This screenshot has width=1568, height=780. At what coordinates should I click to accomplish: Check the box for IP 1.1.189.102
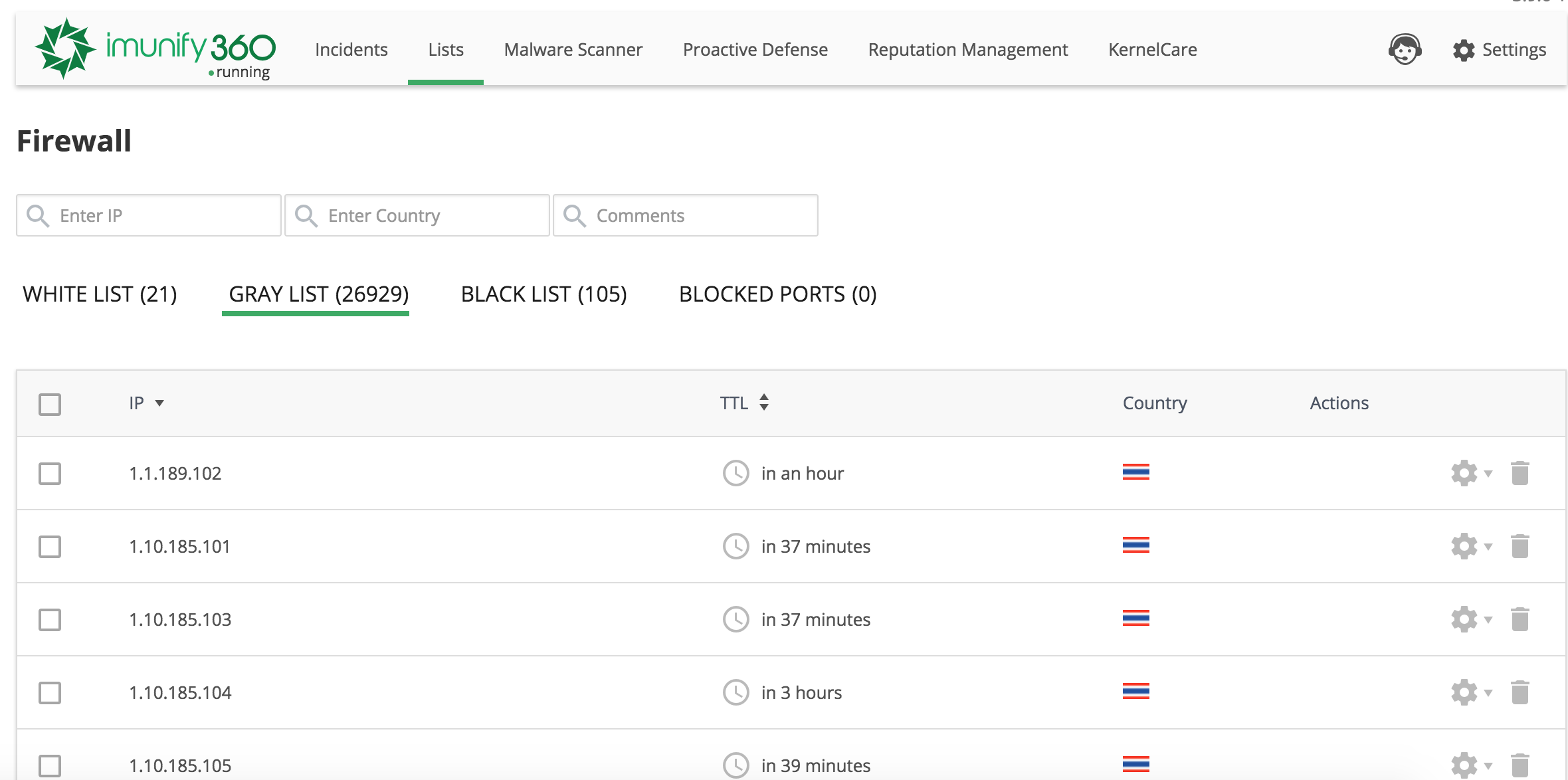[x=50, y=474]
